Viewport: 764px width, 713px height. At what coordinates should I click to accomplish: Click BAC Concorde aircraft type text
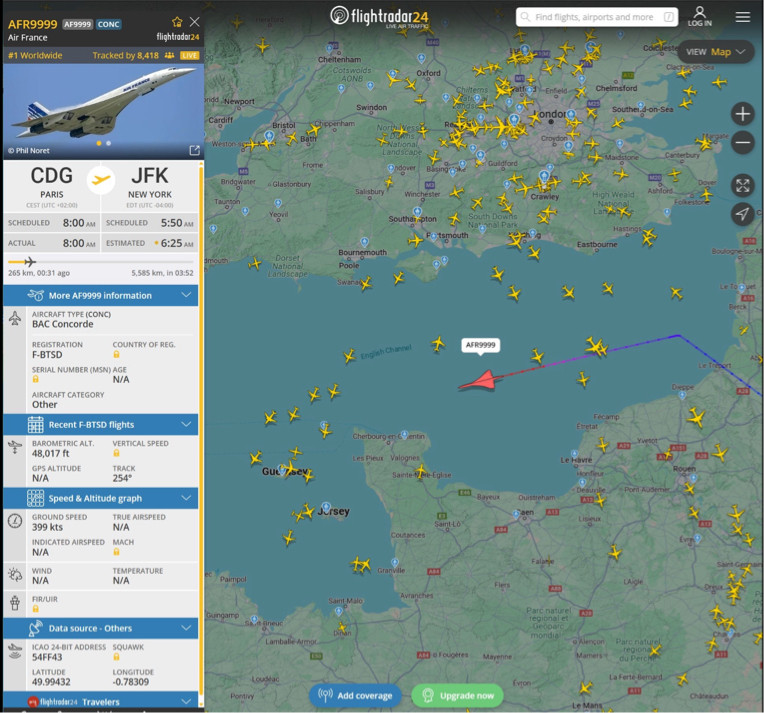62,325
